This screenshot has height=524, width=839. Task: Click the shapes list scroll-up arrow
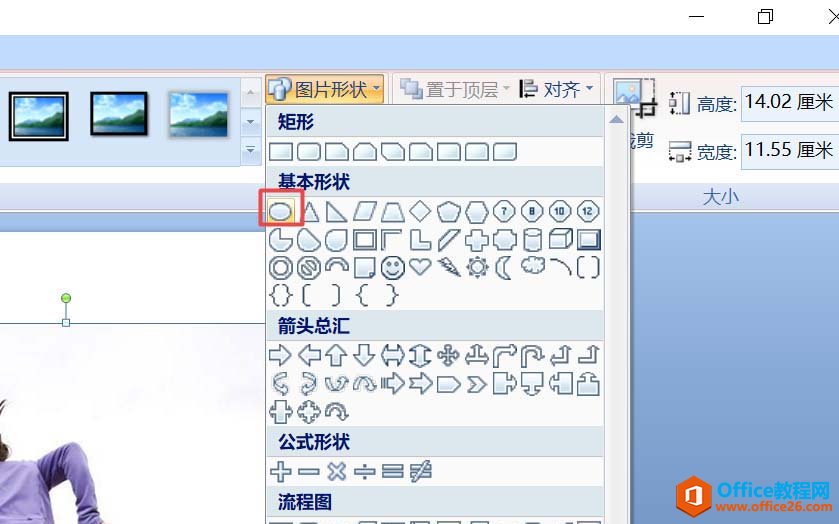[616, 119]
